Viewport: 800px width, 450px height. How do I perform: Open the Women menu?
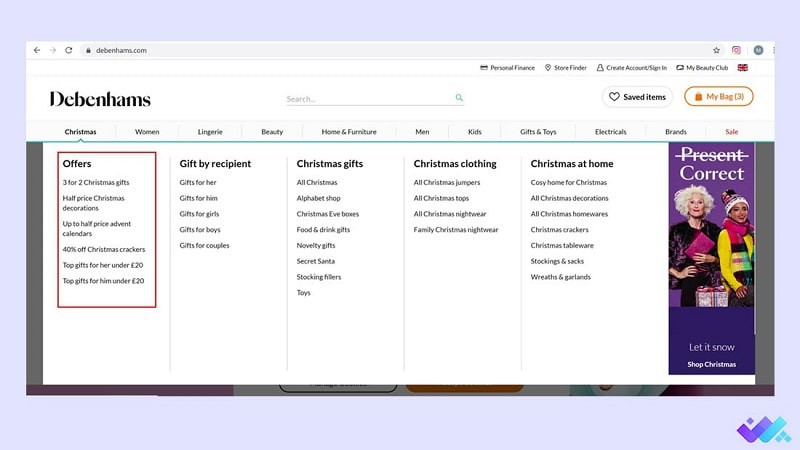click(x=147, y=132)
